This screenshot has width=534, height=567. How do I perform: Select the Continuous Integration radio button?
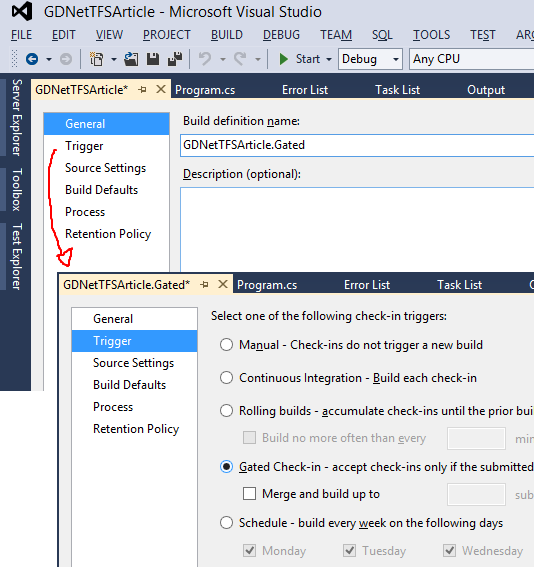[226, 378]
